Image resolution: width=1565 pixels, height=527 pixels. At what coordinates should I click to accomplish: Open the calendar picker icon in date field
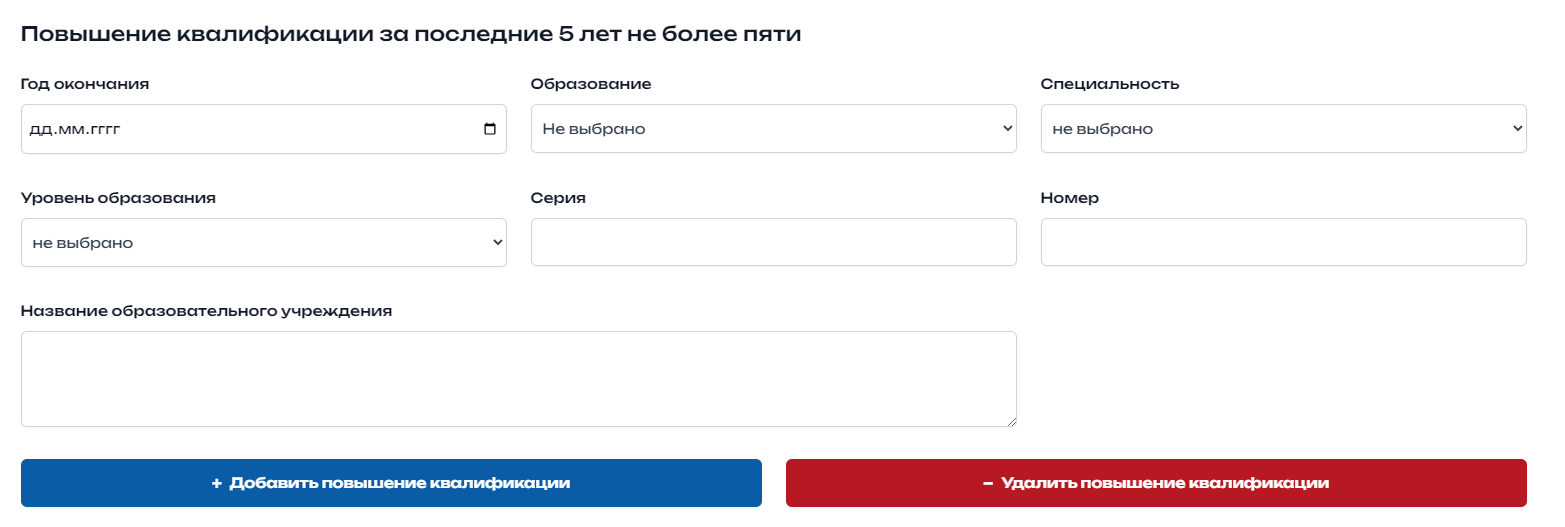tap(490, 129)
